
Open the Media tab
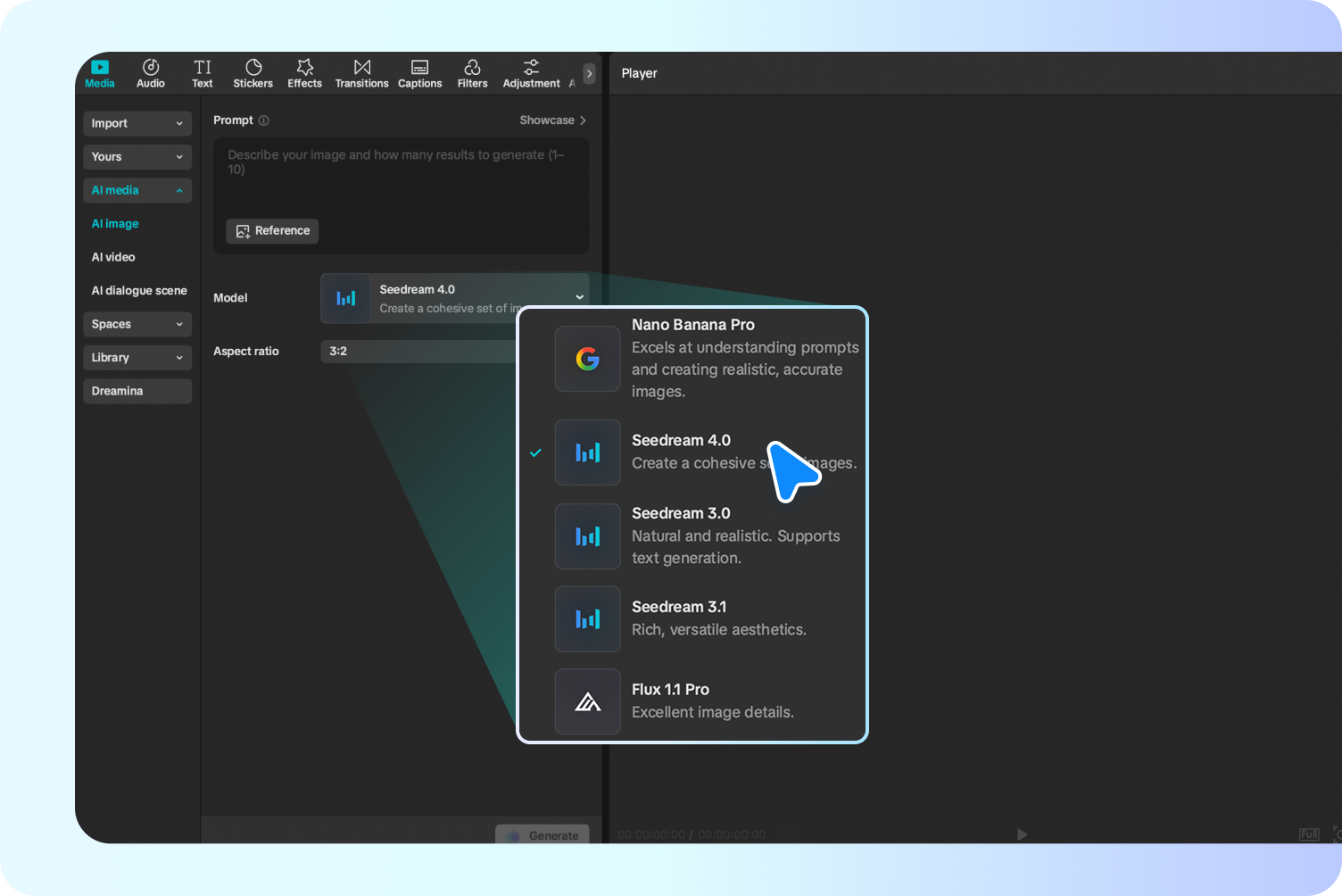click(x=100, y=74)
